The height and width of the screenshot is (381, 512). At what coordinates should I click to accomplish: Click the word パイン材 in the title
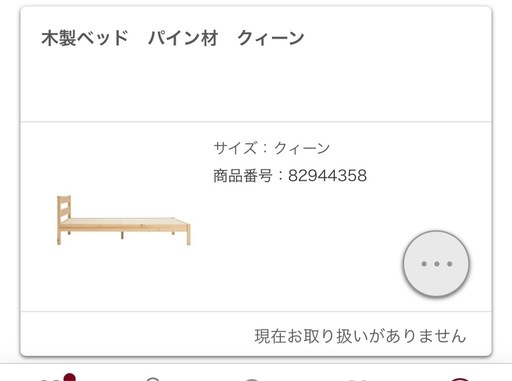183,38
